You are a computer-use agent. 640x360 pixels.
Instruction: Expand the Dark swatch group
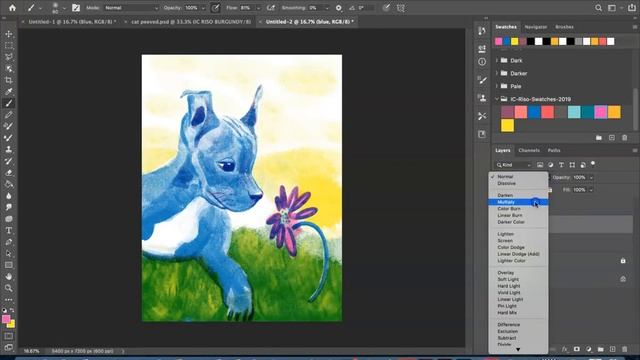[x=497, y=60]
